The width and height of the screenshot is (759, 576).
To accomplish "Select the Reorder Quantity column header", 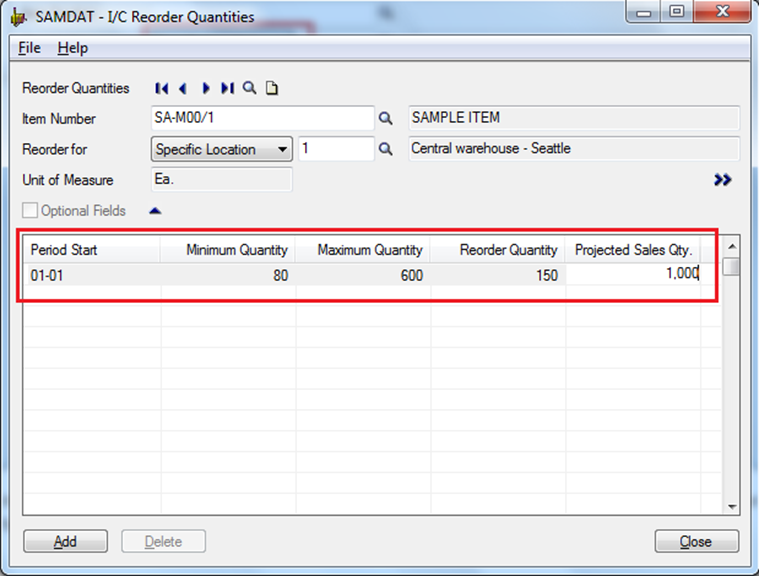I will coord(498,250).
